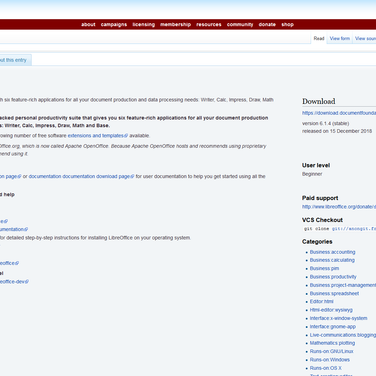Viewport: 376px width, 376px height.
Task: Open Business spreadsheet category
Action: [x=334, y=293]
